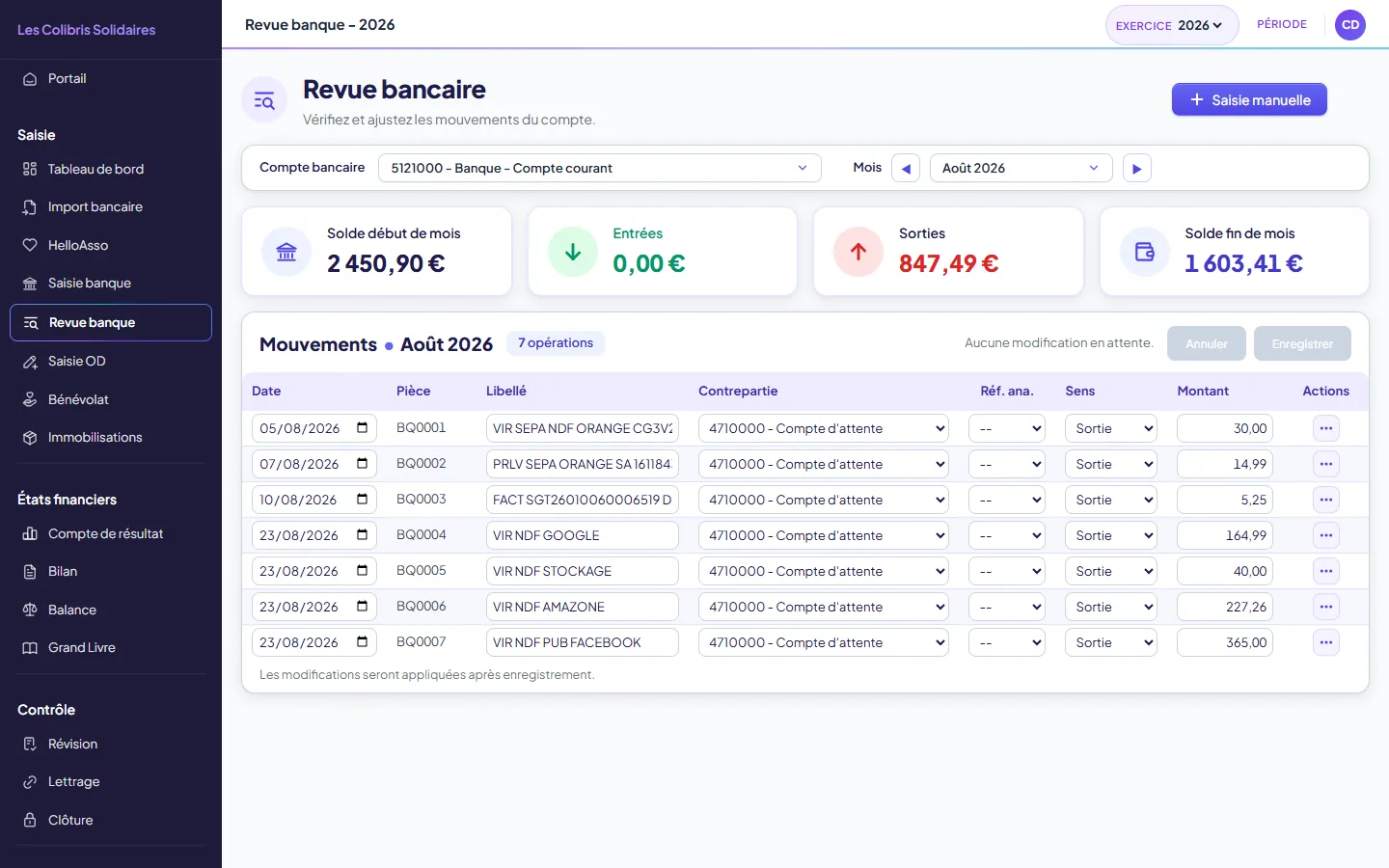Click the Saisie OD pencil icon

point(30,362)
